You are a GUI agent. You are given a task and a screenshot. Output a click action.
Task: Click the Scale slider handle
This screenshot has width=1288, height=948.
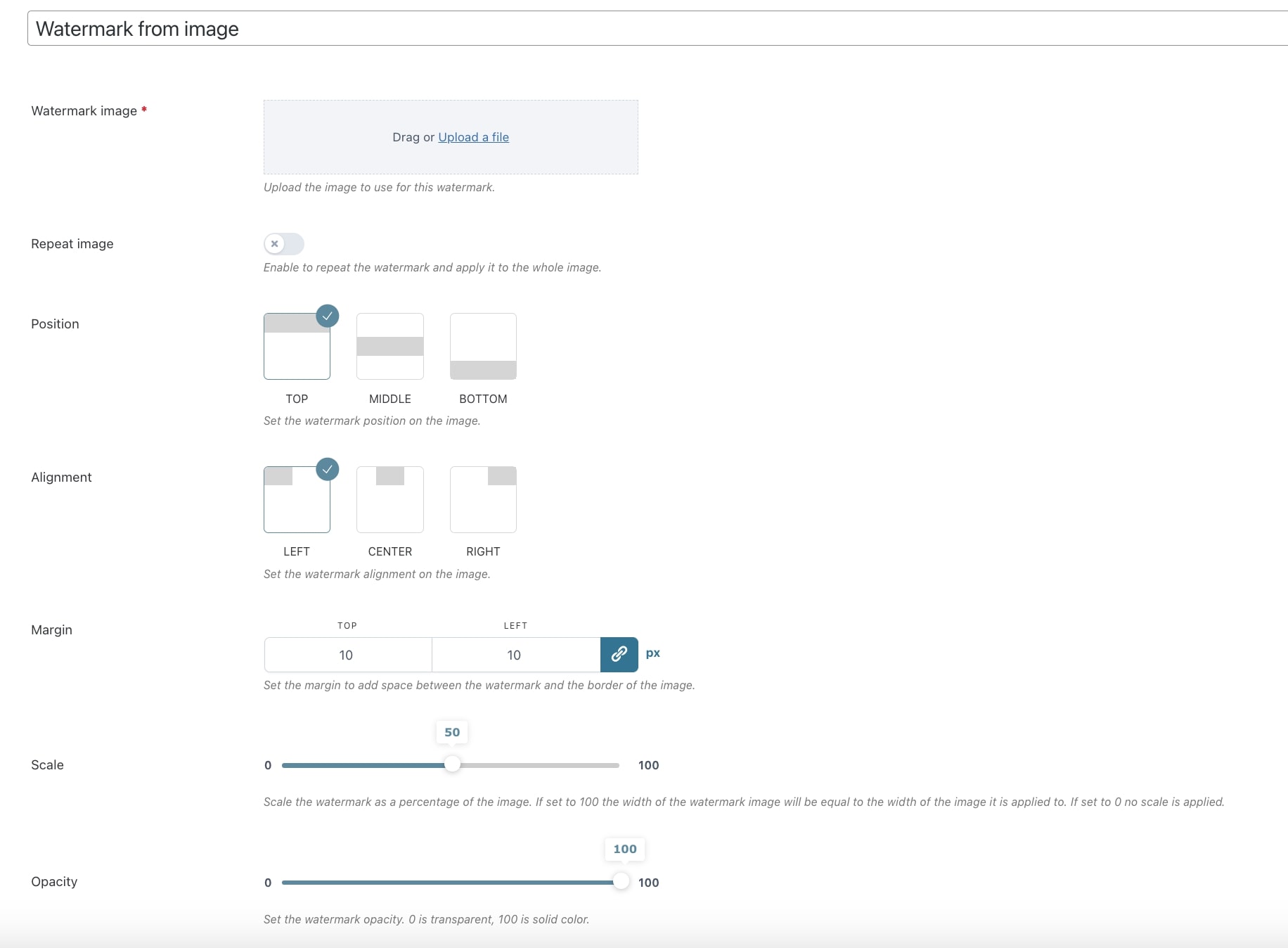(452, 764)
